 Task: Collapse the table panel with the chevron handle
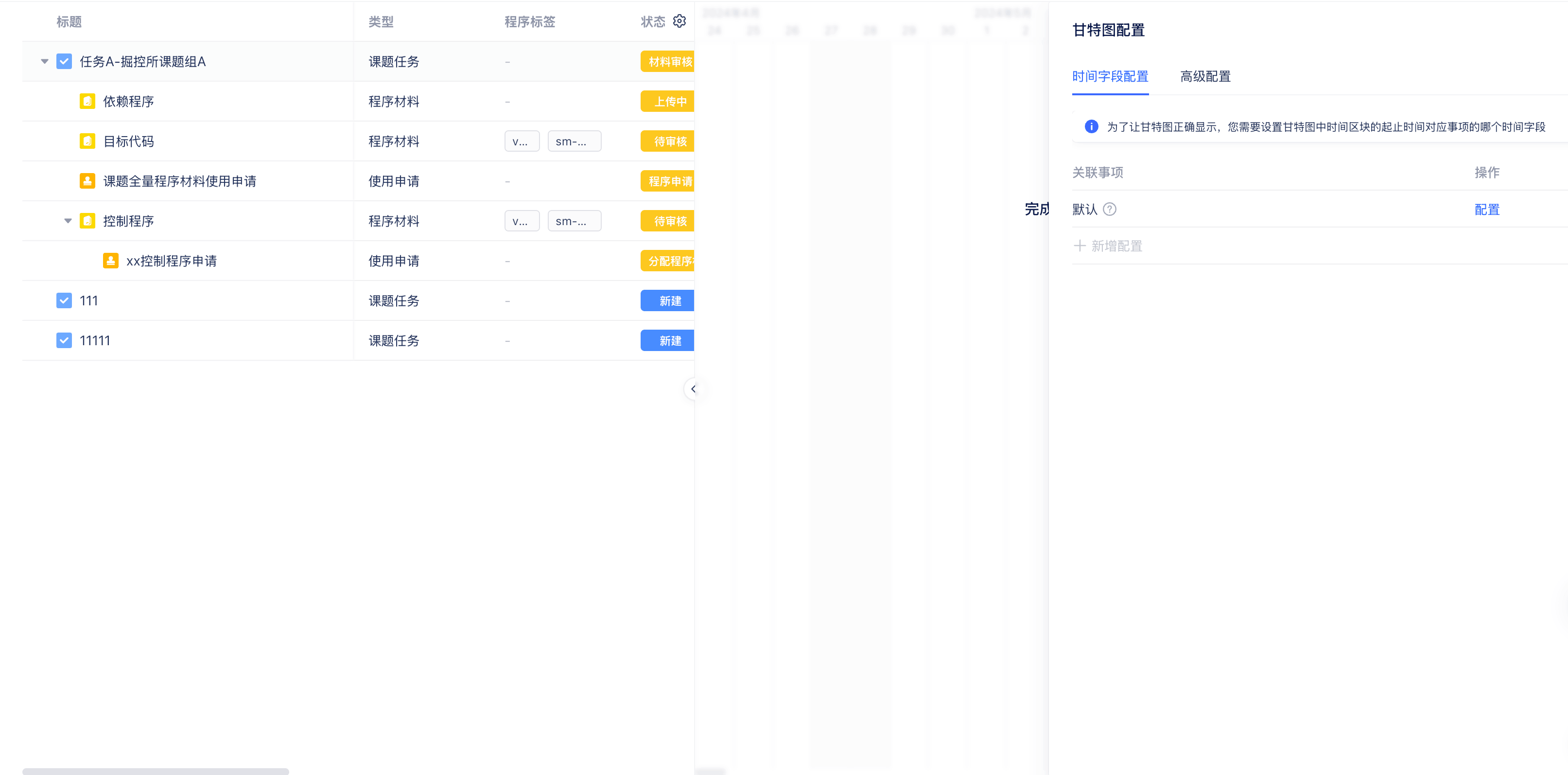(x=693, y=389)
